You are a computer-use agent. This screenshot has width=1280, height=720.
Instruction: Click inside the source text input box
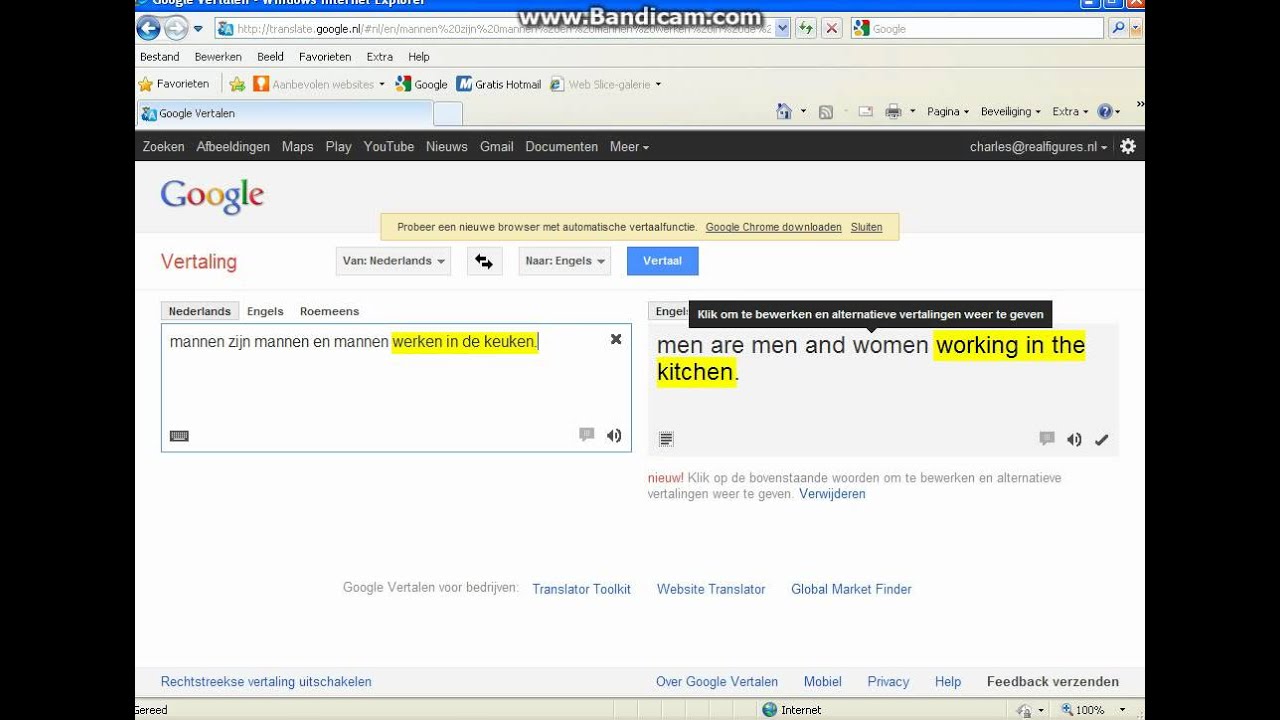pos(396,388)
